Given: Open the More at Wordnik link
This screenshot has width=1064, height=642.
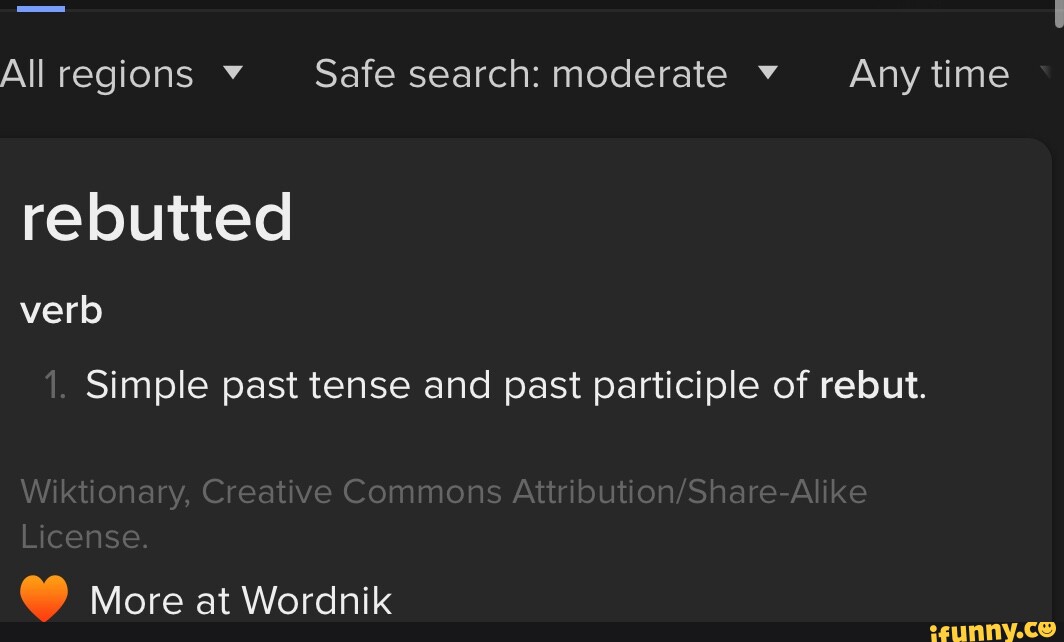Looking at the screenshot, I should tap(240, 600).
